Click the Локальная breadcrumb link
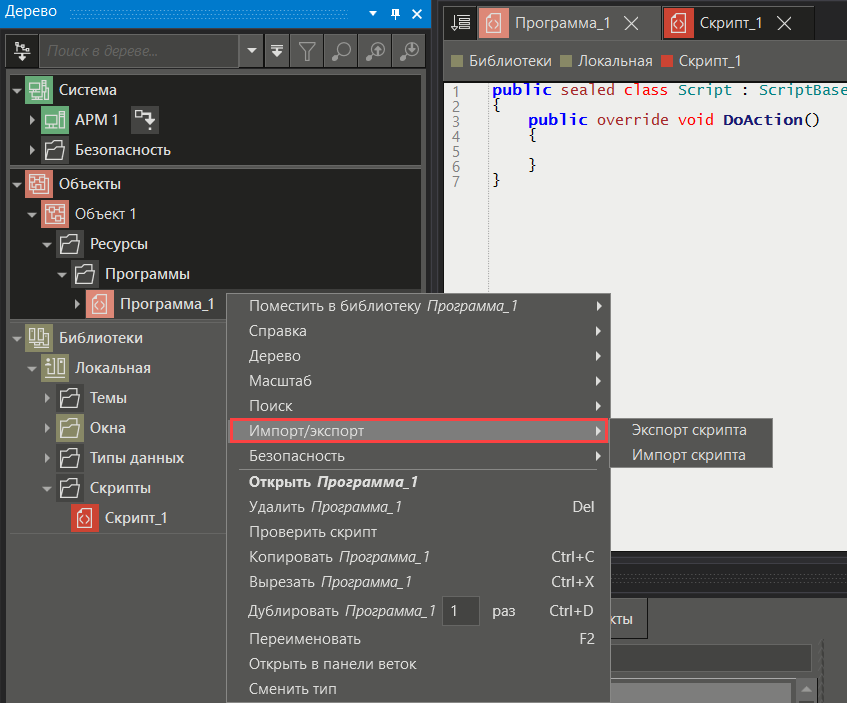Viewport: 847px width, 703px height. (615, 61)
